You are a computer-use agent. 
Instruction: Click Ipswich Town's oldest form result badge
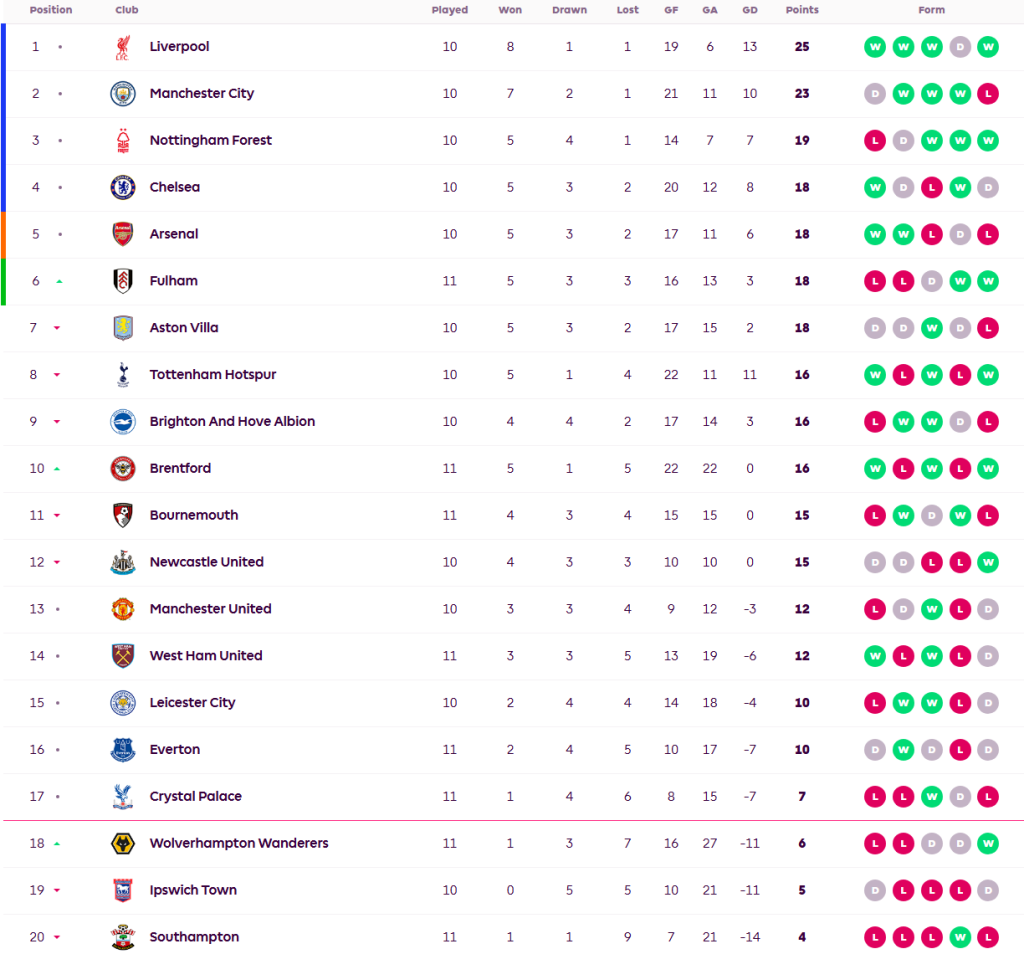(875, 890)
